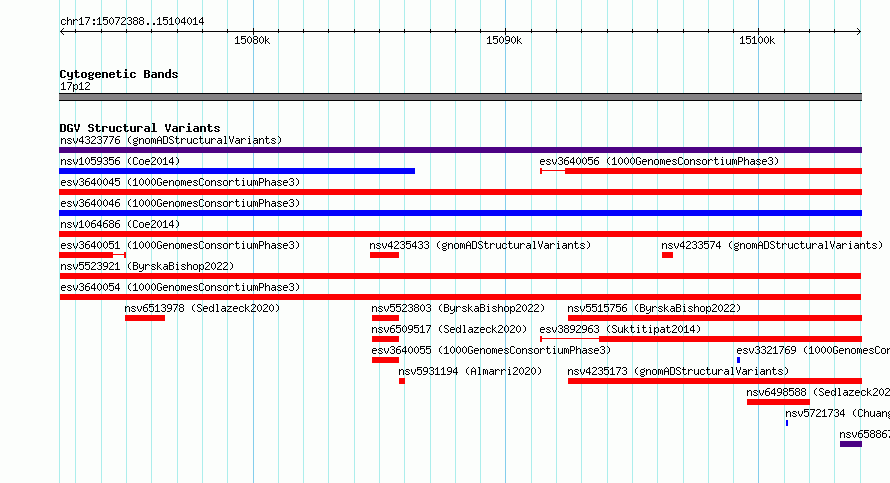This screenshot has height=483, width=890.
Task: Open the esv3640055 variant label
Action: [491, 350]
